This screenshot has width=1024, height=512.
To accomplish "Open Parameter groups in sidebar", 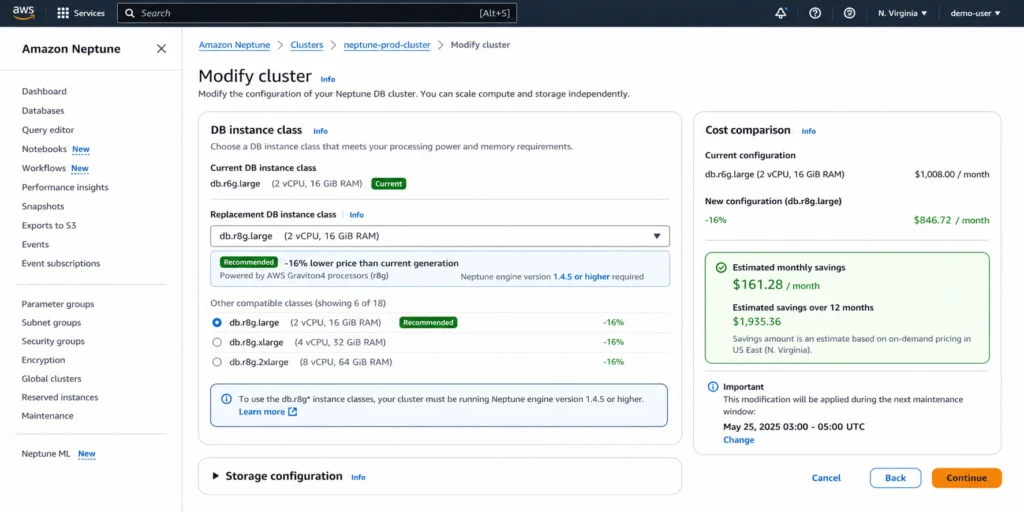I will pyautogui.click(x=57, y=304).
